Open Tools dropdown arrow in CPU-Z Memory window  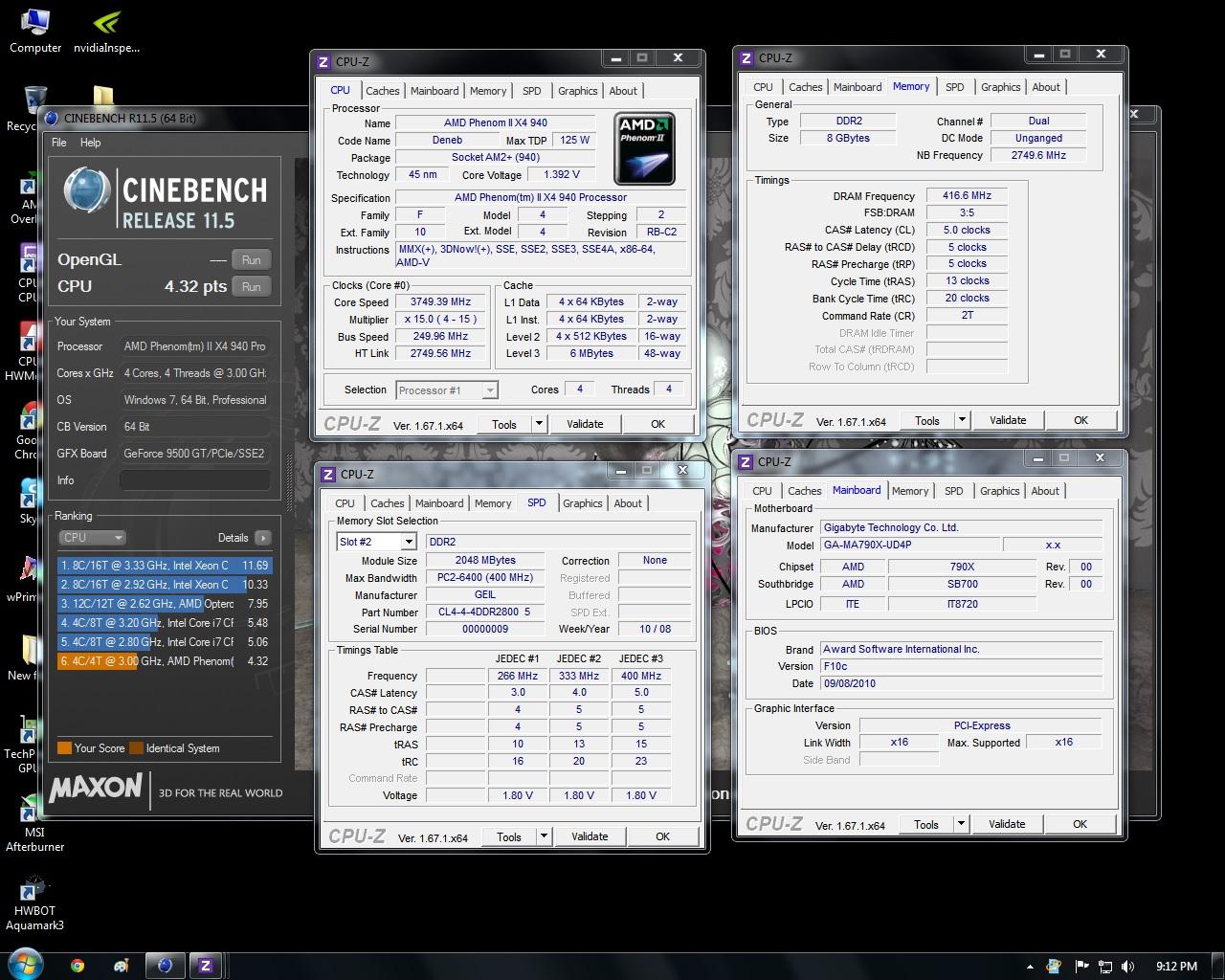pos(962,420)
